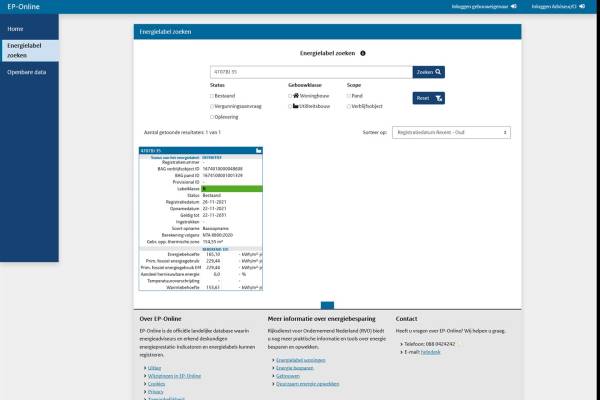This screenshot has width=600, height=400.
Task: Open the Privacy footer link
Action: (156, 392)
